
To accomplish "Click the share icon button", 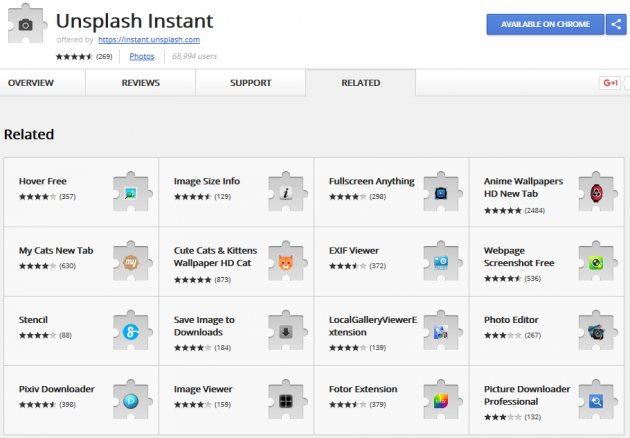I will (x=615, y=24).
